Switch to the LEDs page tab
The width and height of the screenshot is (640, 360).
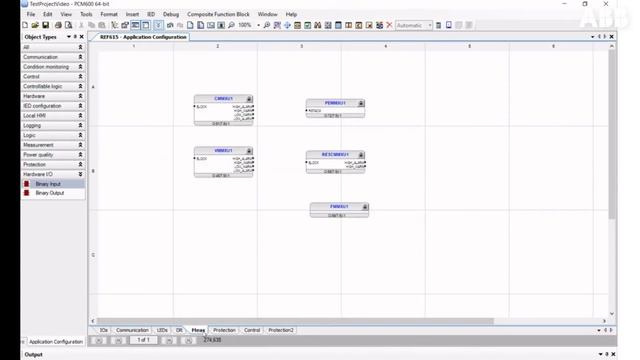pos(162,330)
